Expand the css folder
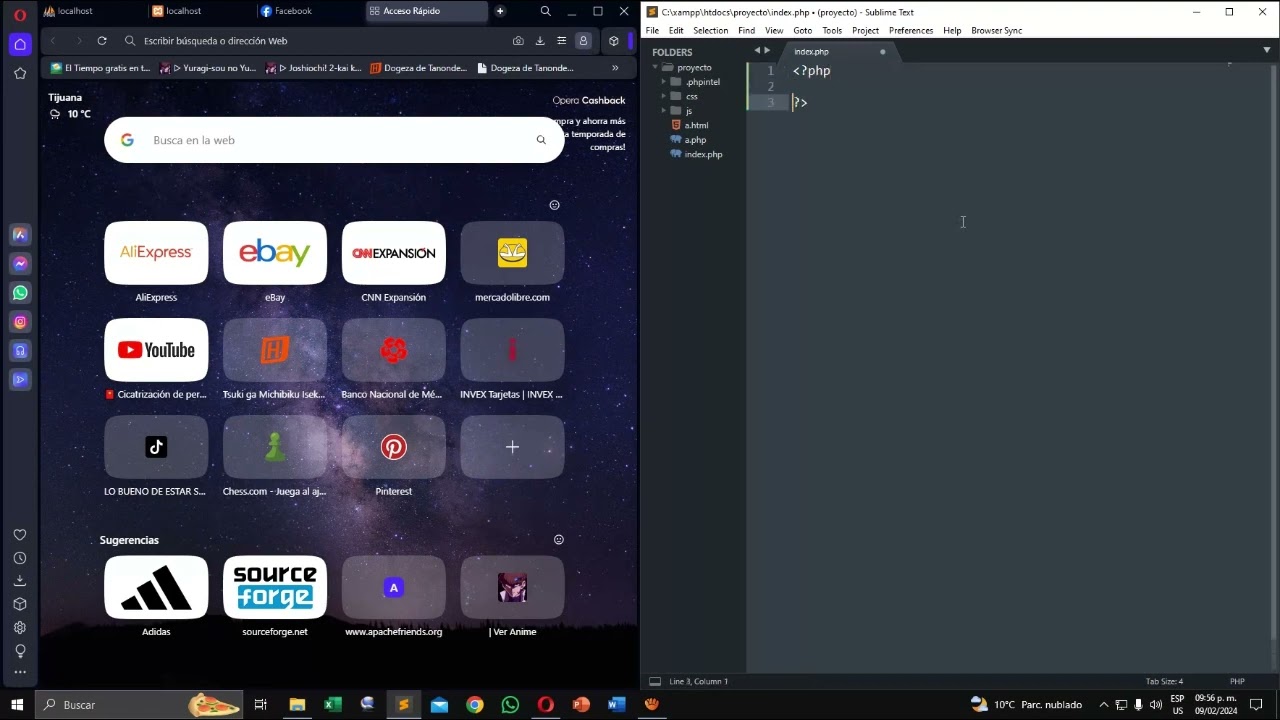The image size is (1280, 720). 664,97
